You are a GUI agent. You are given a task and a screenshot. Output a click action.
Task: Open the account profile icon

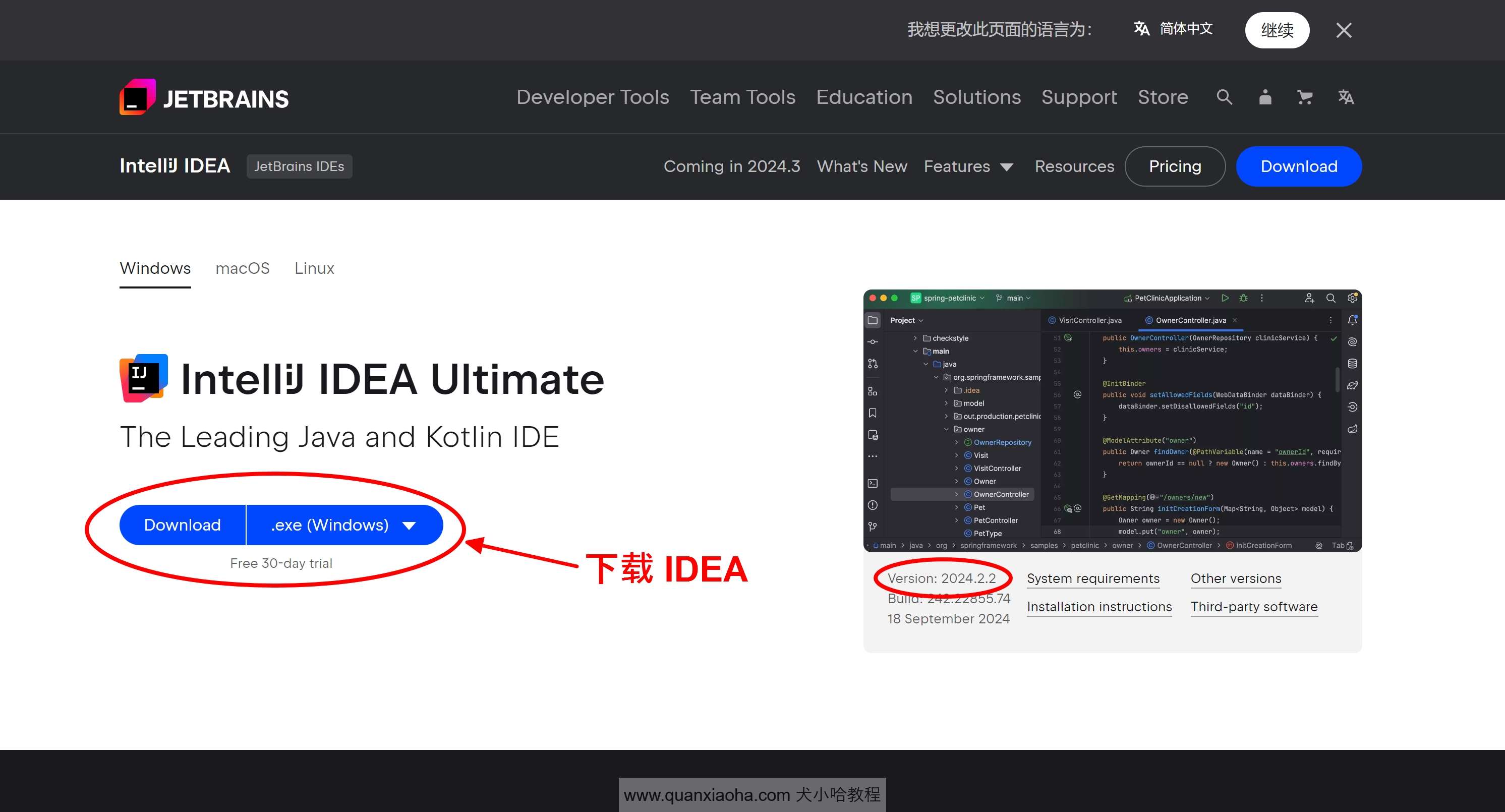1265,97
